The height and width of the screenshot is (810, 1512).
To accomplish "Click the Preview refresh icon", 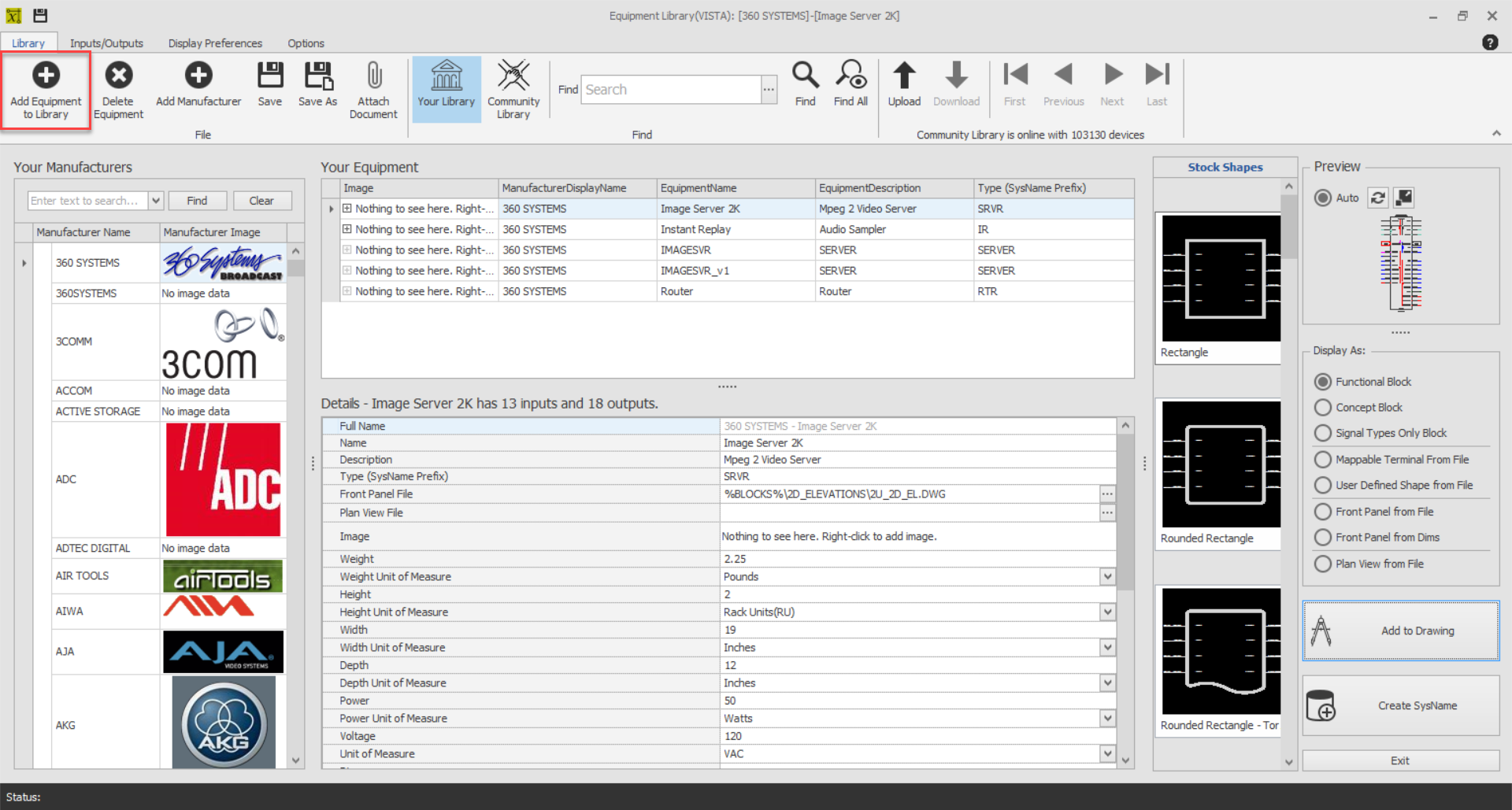I will pos(1377,198).
